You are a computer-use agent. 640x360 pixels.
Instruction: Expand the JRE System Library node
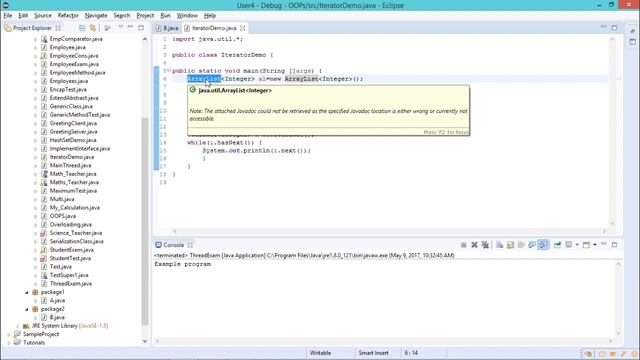pyautogui.click(x=18, y=326)
